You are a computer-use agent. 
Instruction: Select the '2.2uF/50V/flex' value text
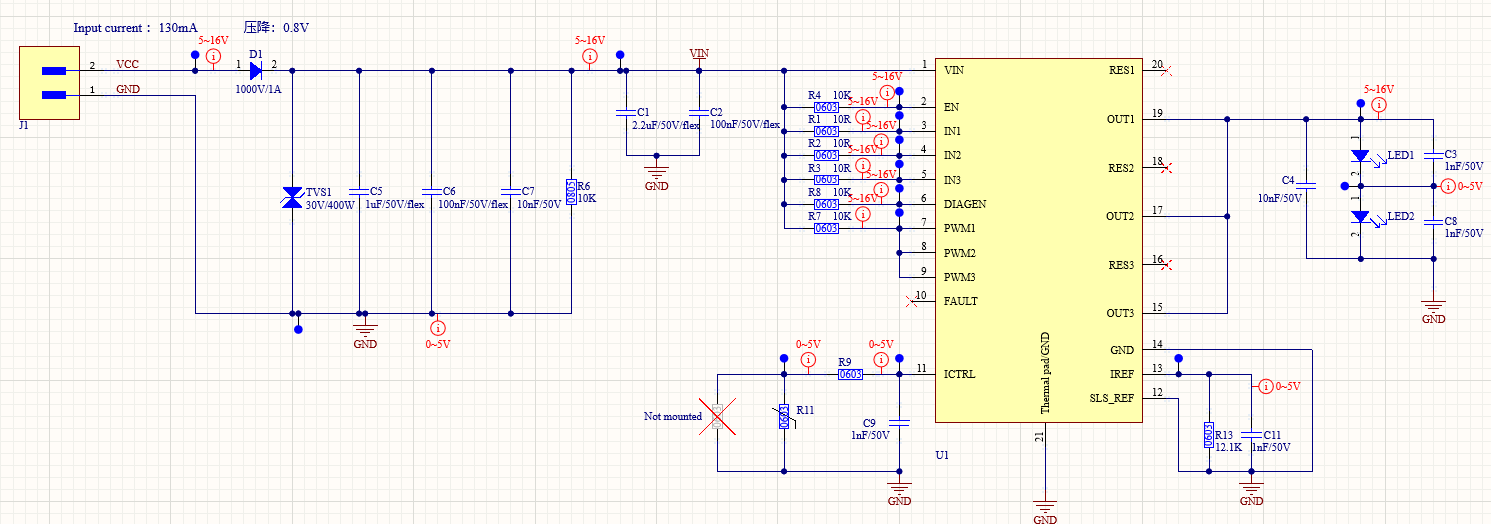point(668,125)
